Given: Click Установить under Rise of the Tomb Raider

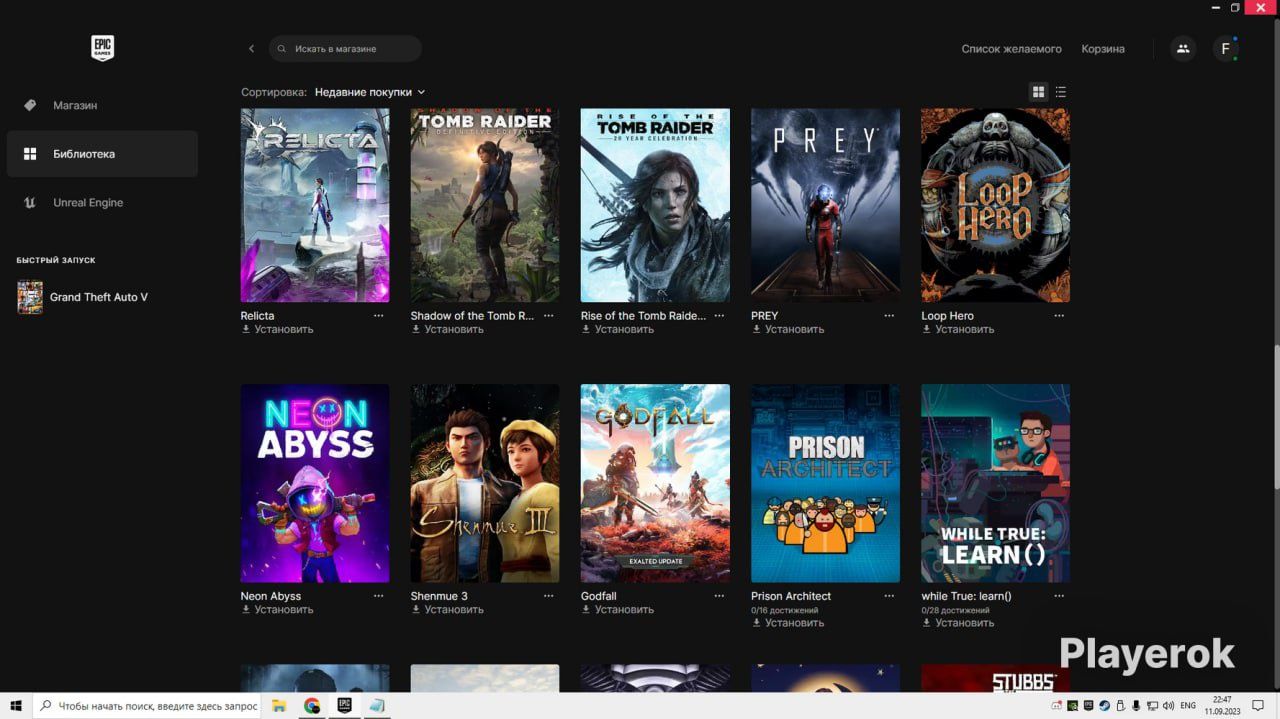Looking at the screenshot, I should (618, 329).
